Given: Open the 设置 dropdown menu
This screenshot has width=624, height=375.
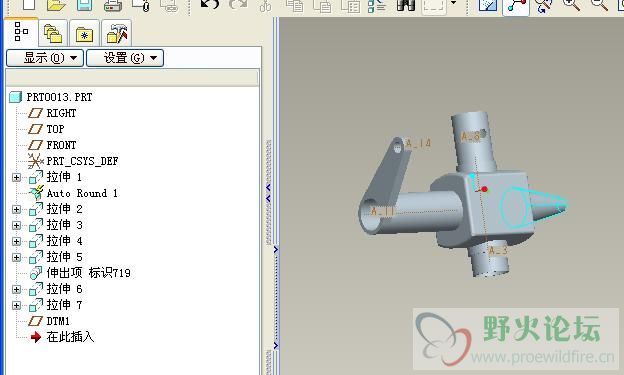Looking at the screenshot, I should 125,58.
